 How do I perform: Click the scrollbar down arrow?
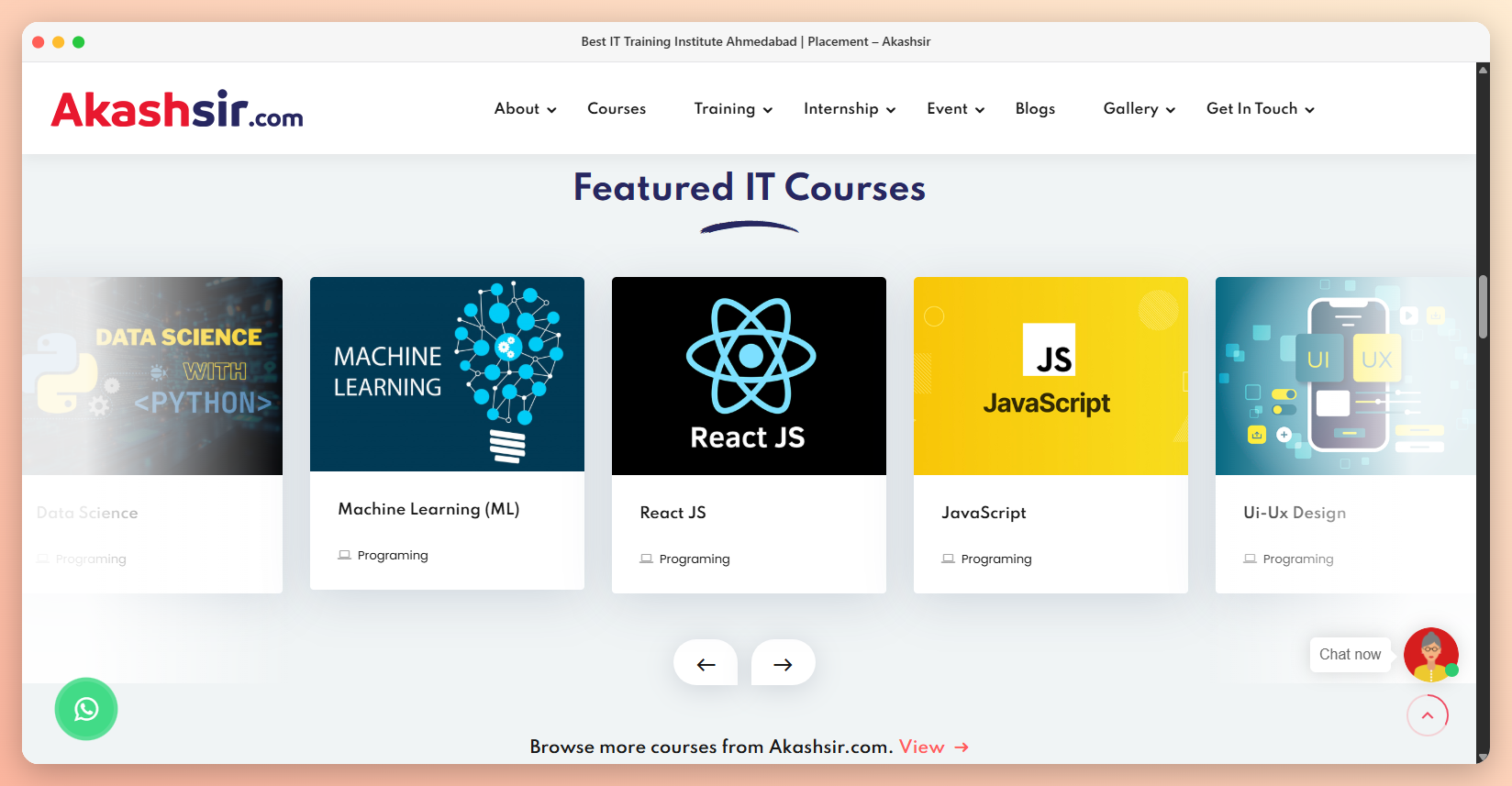pos(1483,758)
